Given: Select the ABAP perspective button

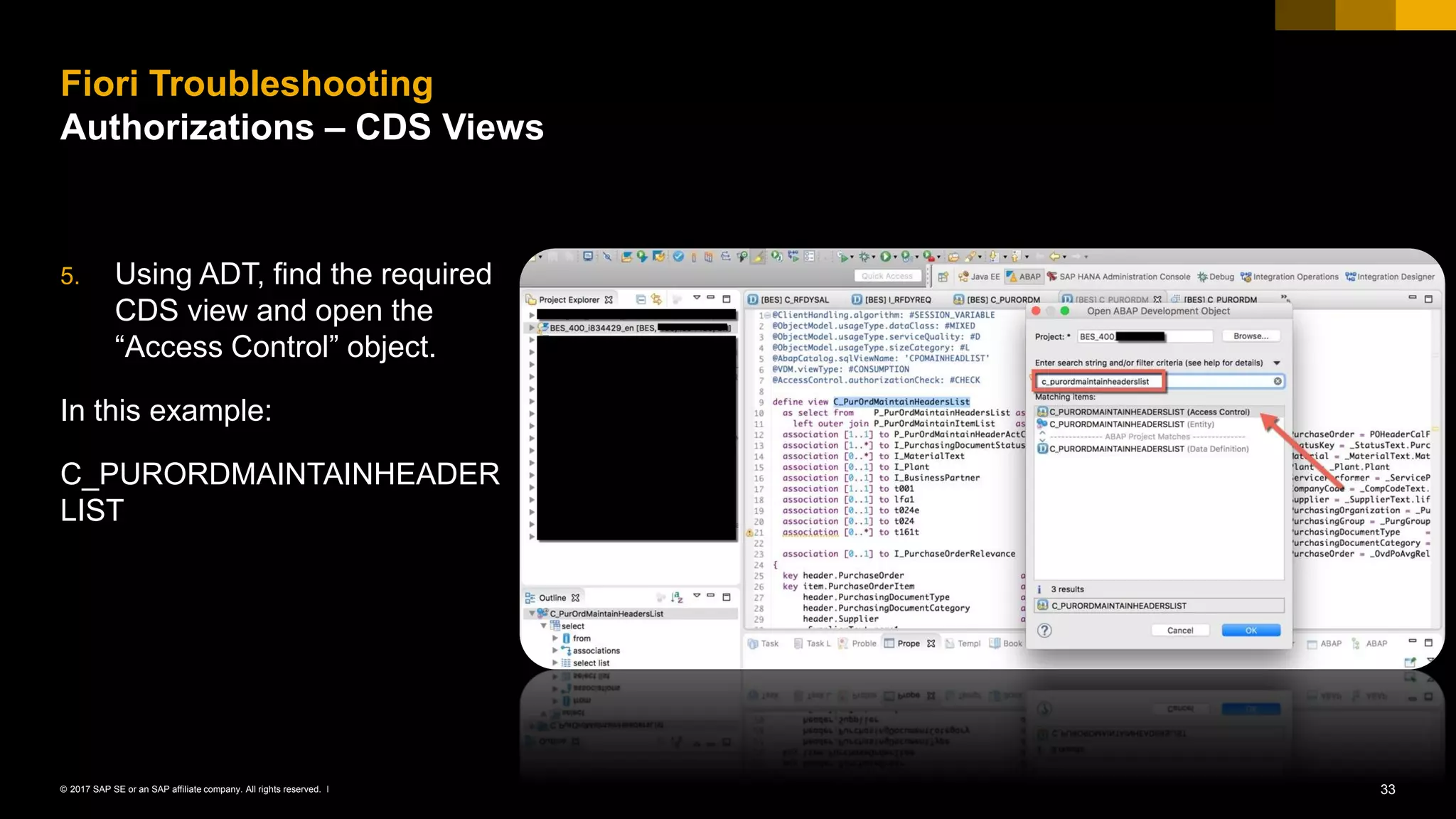Looking at the screenshot, I should click(1024, 277).
